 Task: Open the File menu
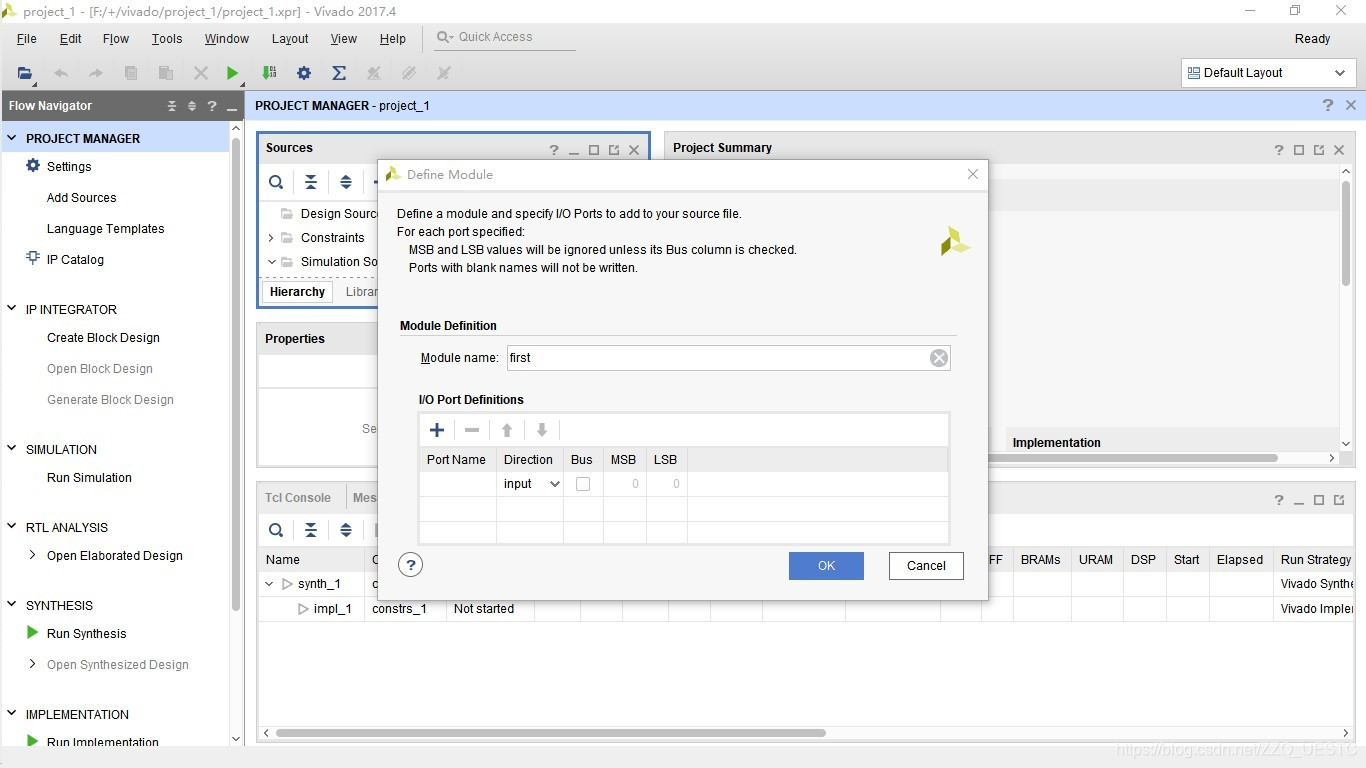[27, 39]
